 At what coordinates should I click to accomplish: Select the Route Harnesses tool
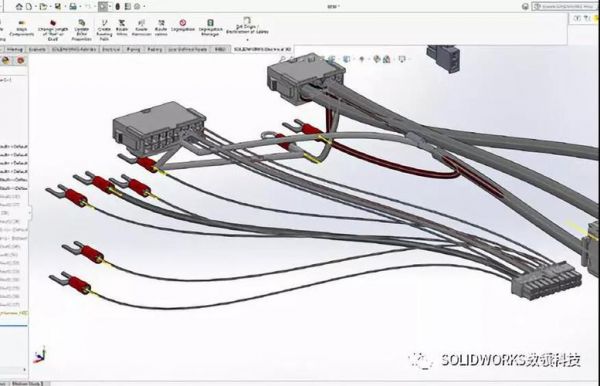pyautogui.click(x=141, y=28)
